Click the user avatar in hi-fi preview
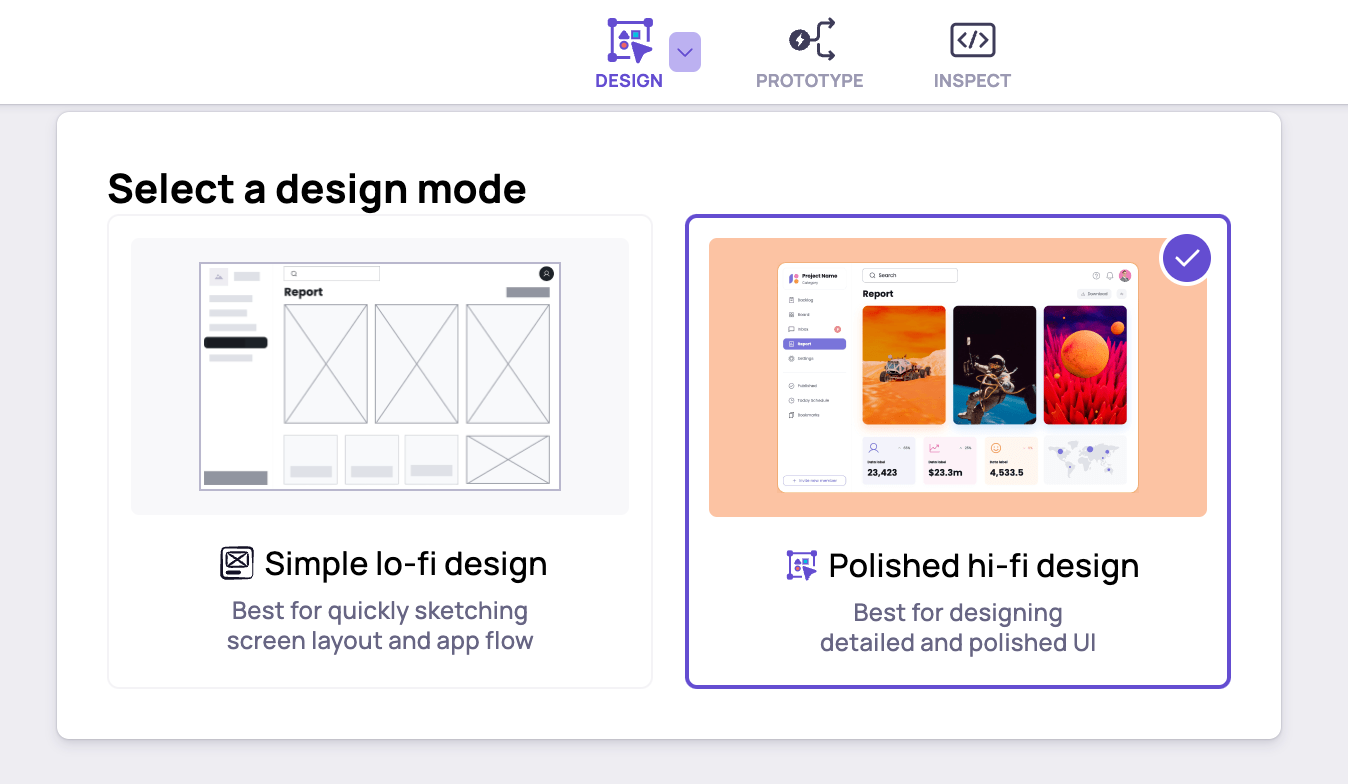The height and width of the screenshot is (784, 1348). tap(1125, 275)
